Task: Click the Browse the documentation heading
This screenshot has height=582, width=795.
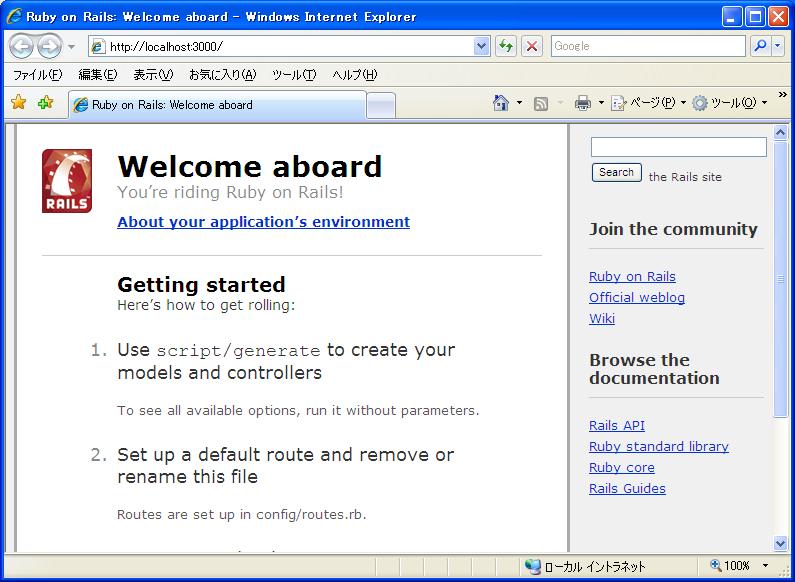Action: [x=654, y=369]
